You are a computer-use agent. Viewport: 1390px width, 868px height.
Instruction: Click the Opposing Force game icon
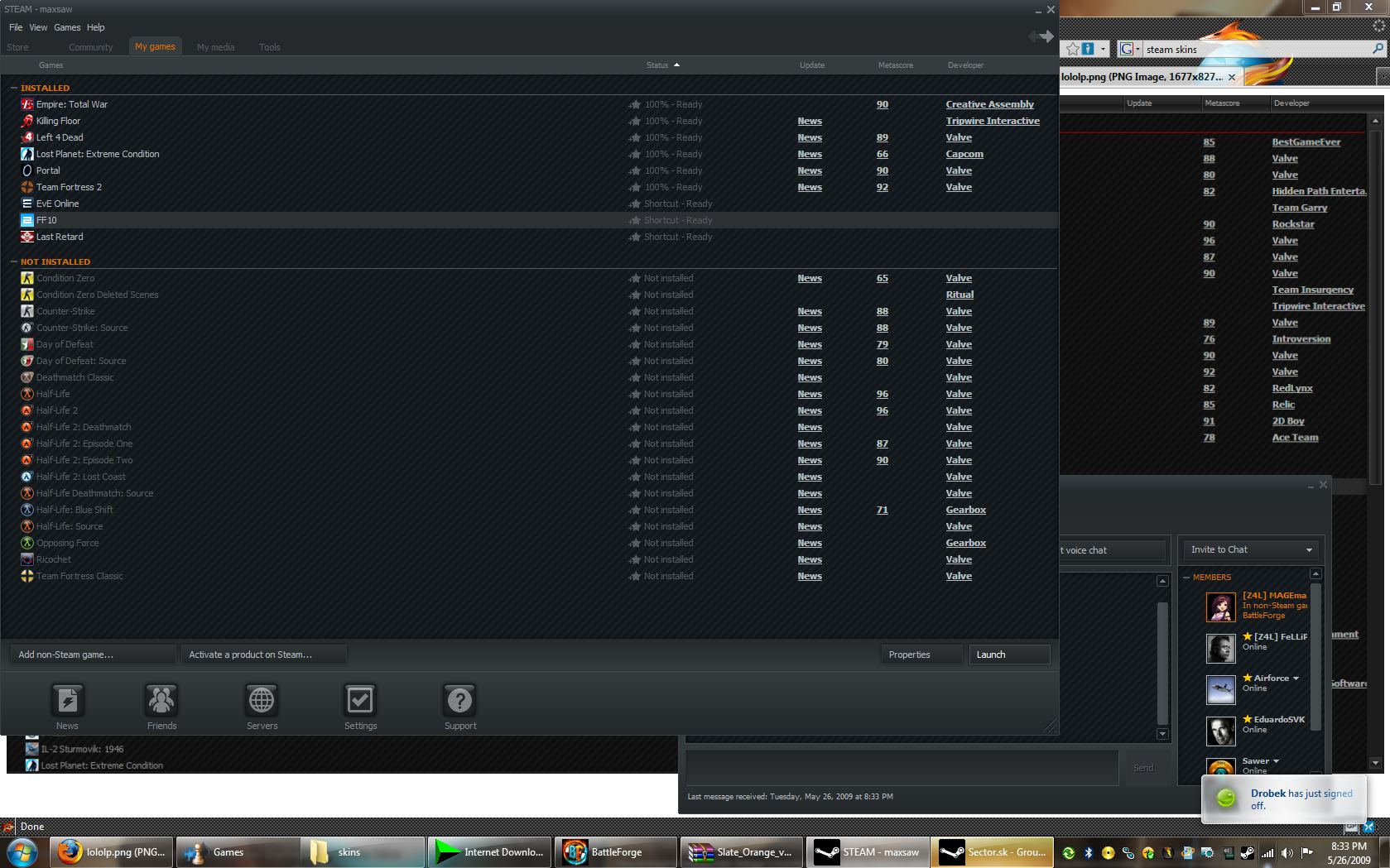coord(27,543)
